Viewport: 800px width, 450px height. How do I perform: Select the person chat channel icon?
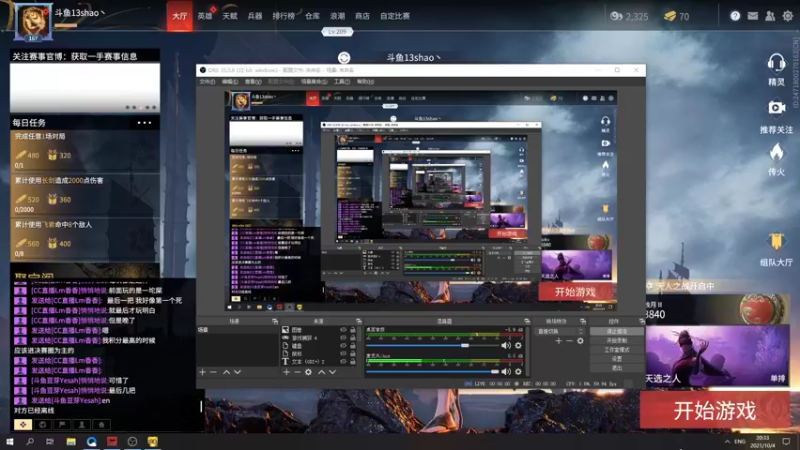82,424
